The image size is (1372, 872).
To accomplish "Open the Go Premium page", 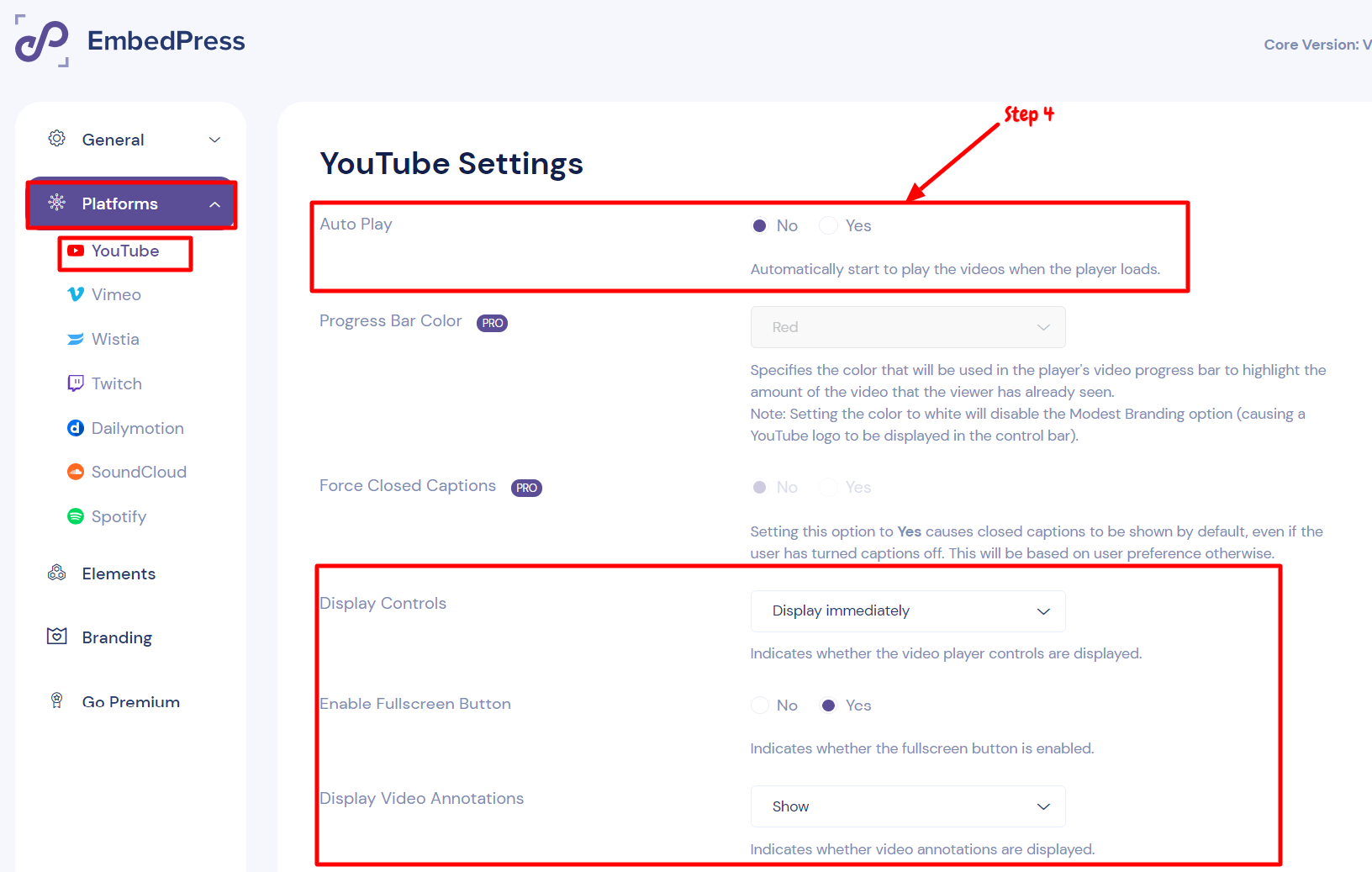I will click(x=130, y=701).
